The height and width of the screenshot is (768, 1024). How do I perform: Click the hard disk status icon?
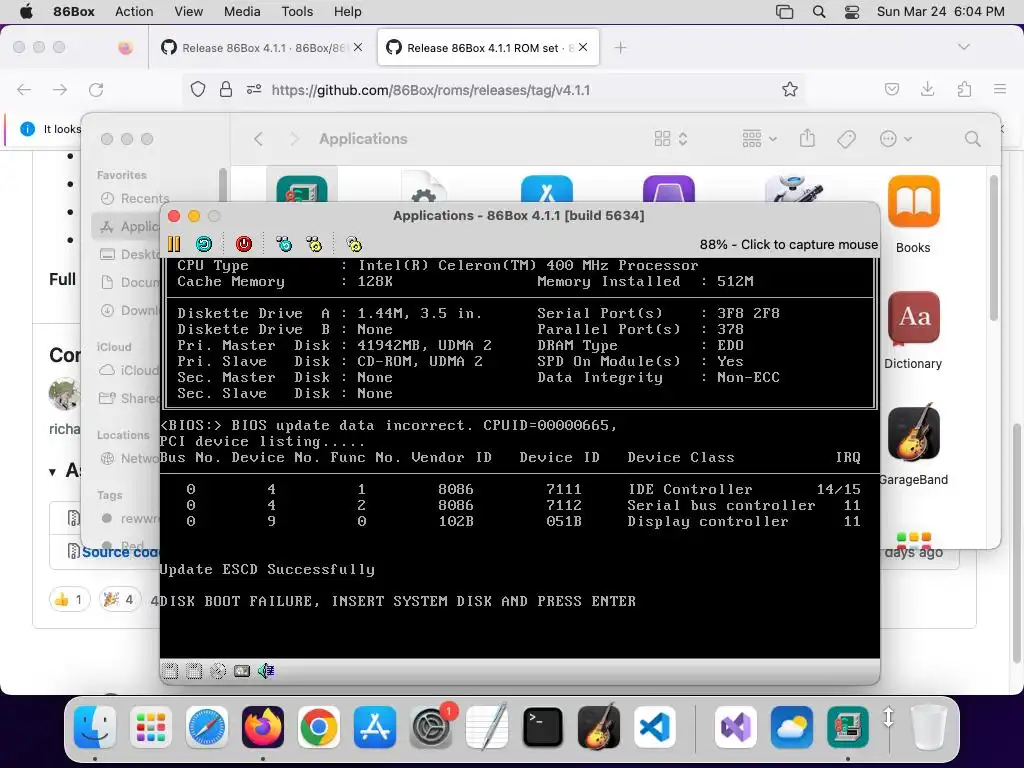click(242, 671)
